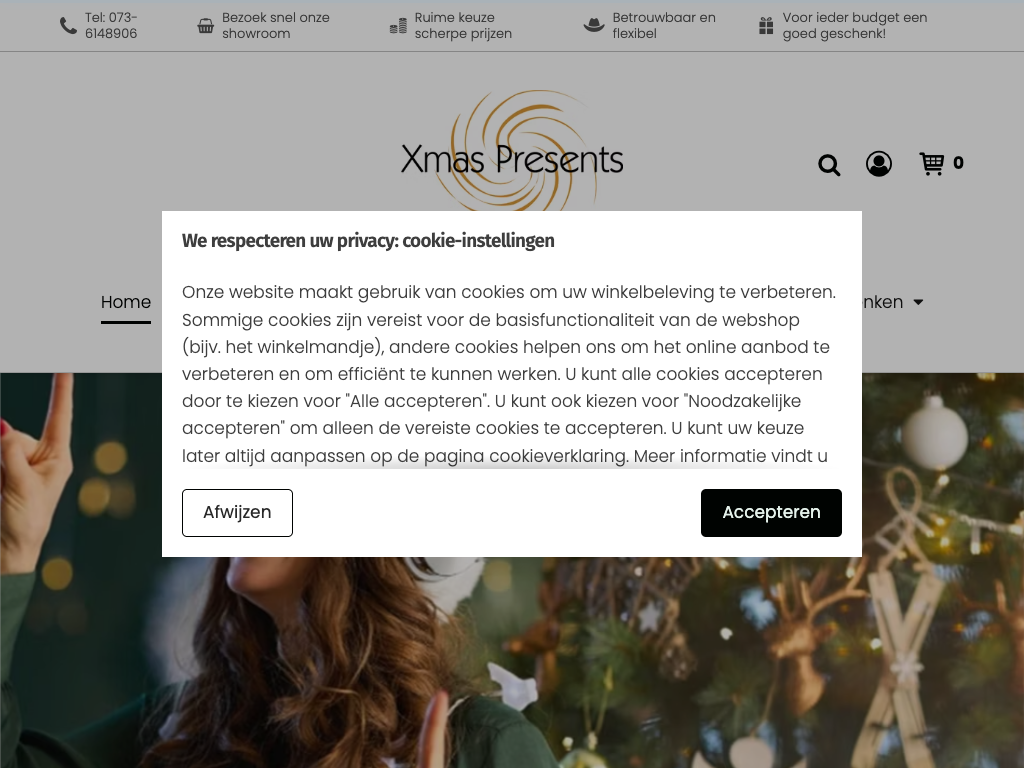Expand the dropdown arrow beside the partially hidden menu item
This screenshot has height=768, width=1024.
918,302
